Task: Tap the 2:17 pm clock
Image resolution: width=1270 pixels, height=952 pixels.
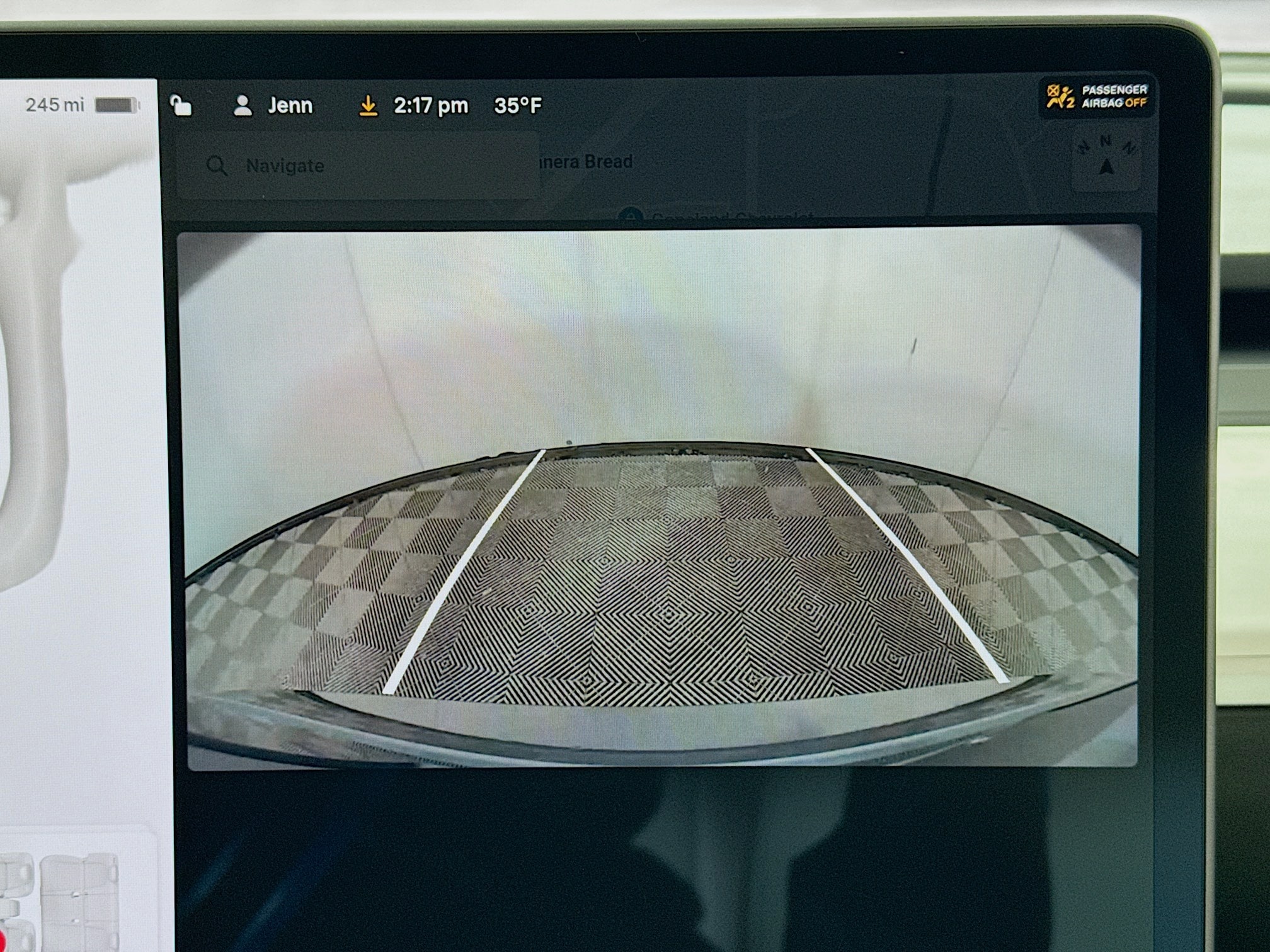Action: 431,106
